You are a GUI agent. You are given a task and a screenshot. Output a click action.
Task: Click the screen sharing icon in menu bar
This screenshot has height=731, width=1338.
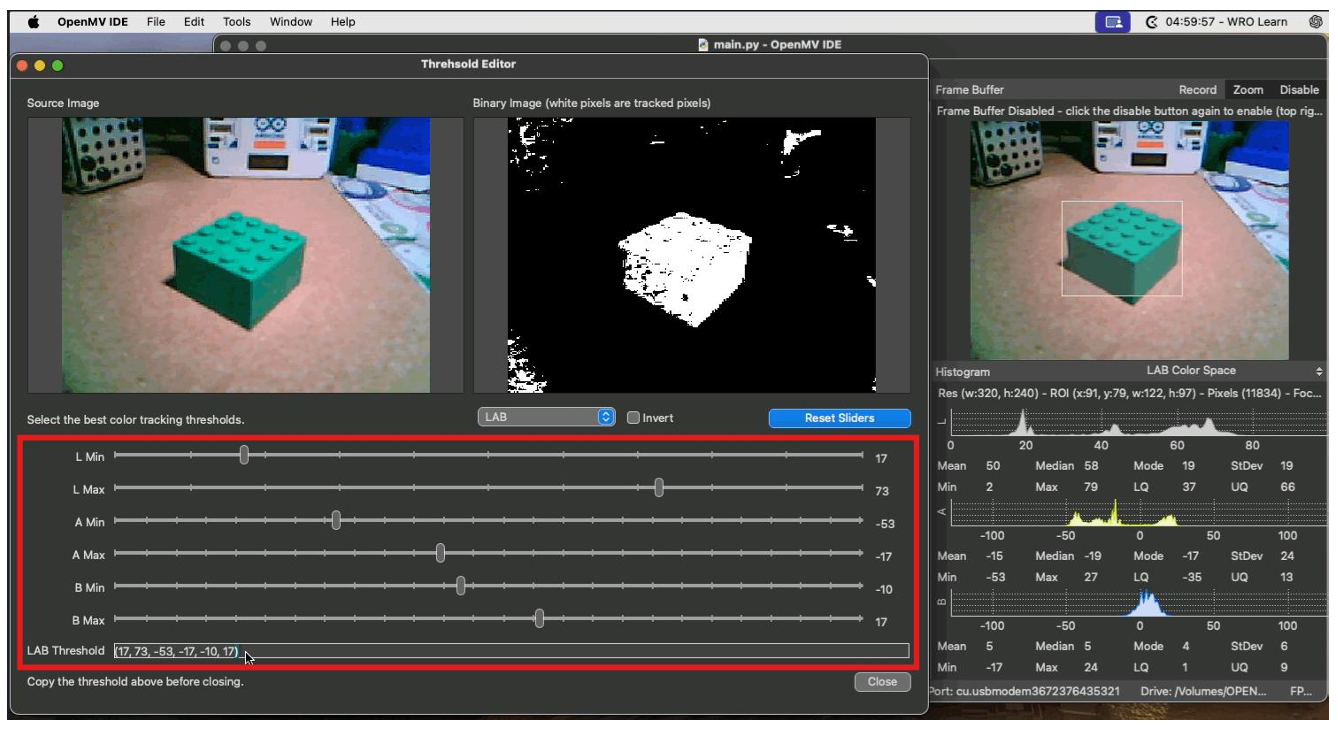coord(1113,22)
